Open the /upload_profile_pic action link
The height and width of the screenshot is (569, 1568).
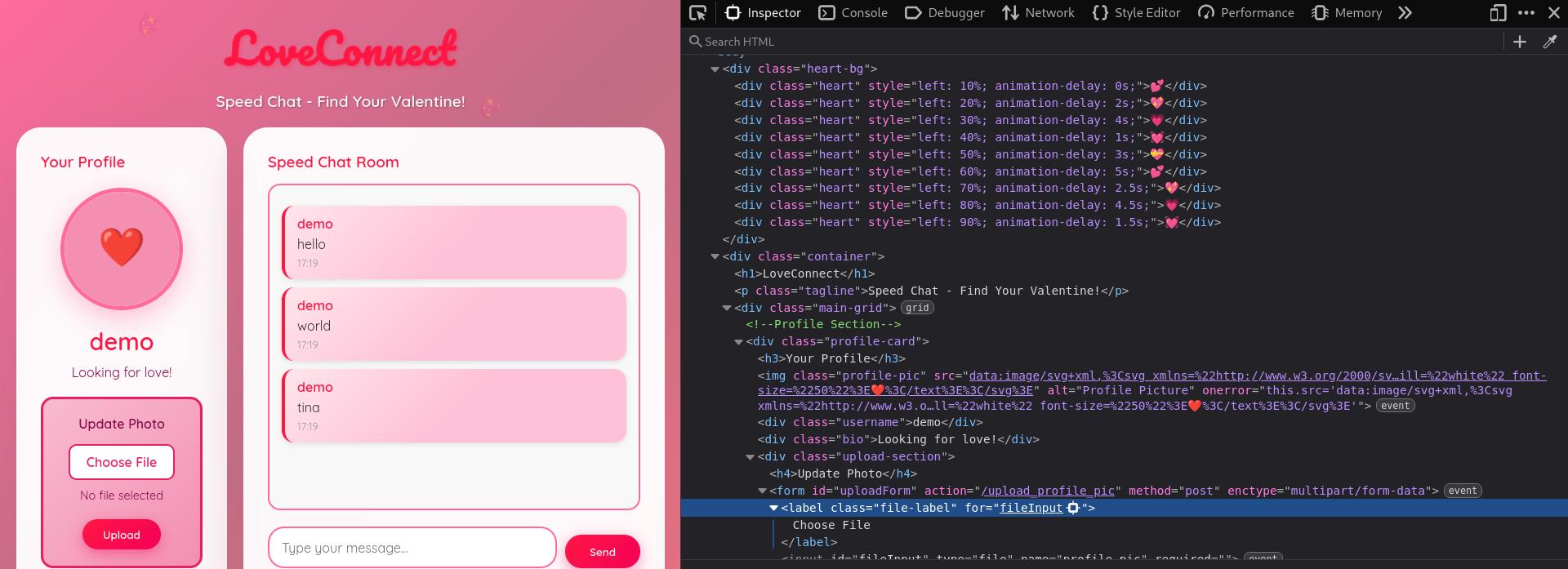click(x=1049, y=491)
